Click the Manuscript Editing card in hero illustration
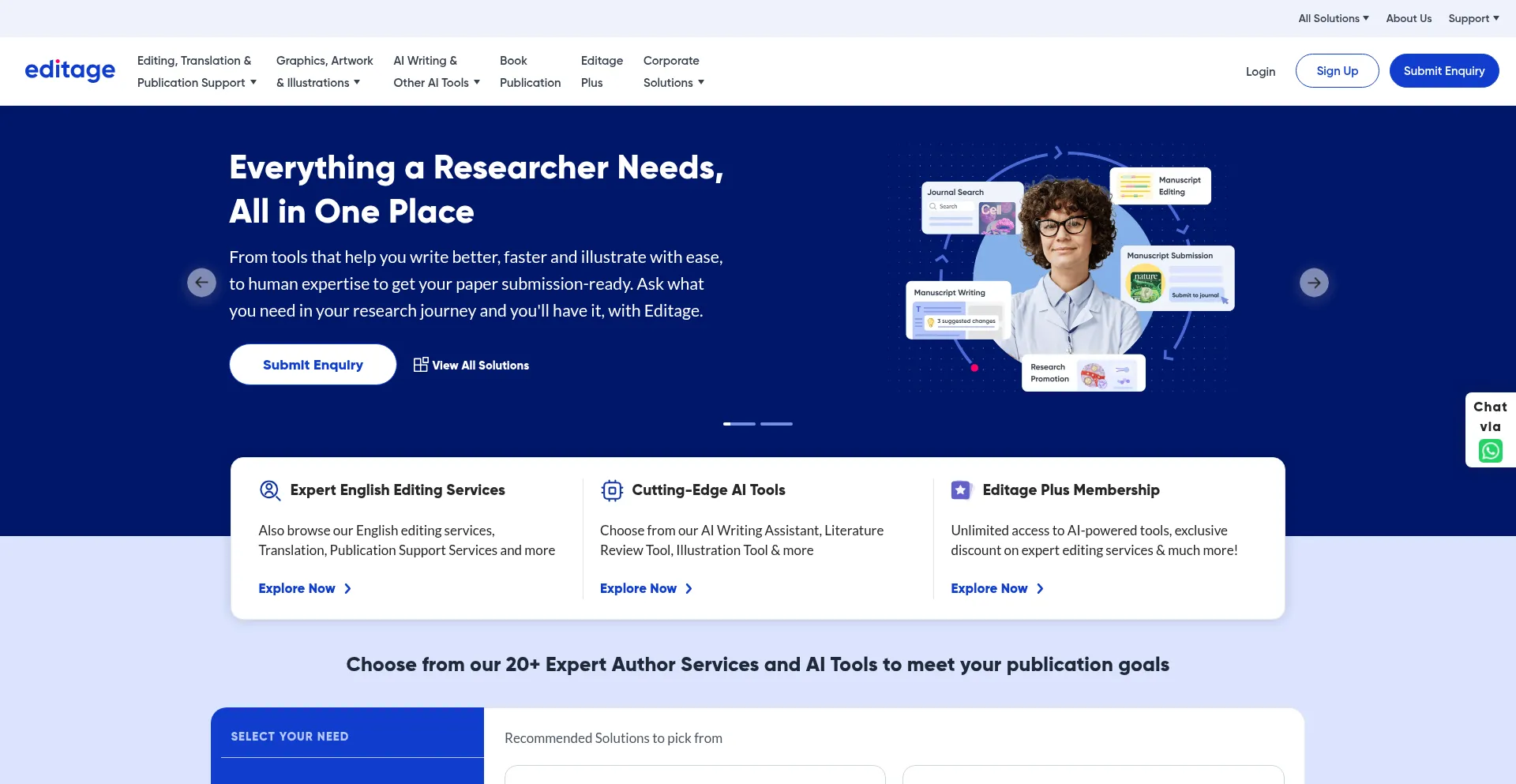The width and height of the screenshot is (1516, 784). tap(1161, 186)
